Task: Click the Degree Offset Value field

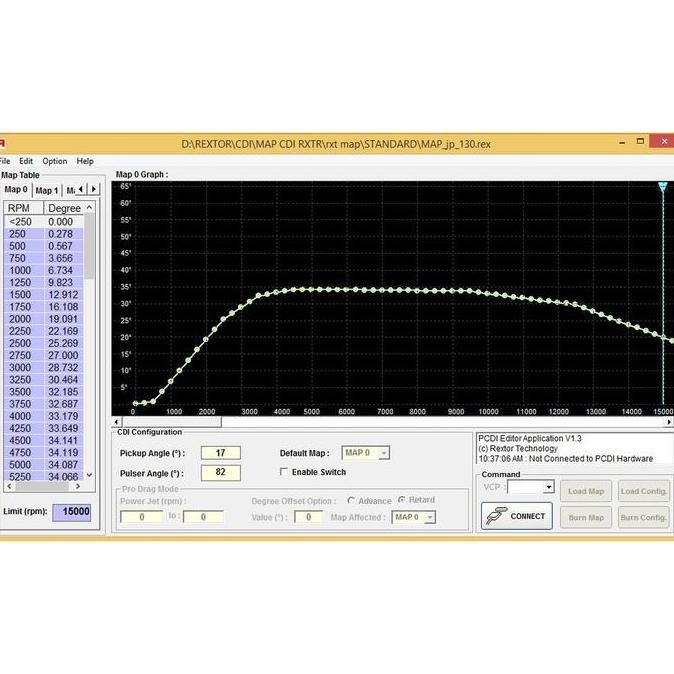Action: coord(308,517)
